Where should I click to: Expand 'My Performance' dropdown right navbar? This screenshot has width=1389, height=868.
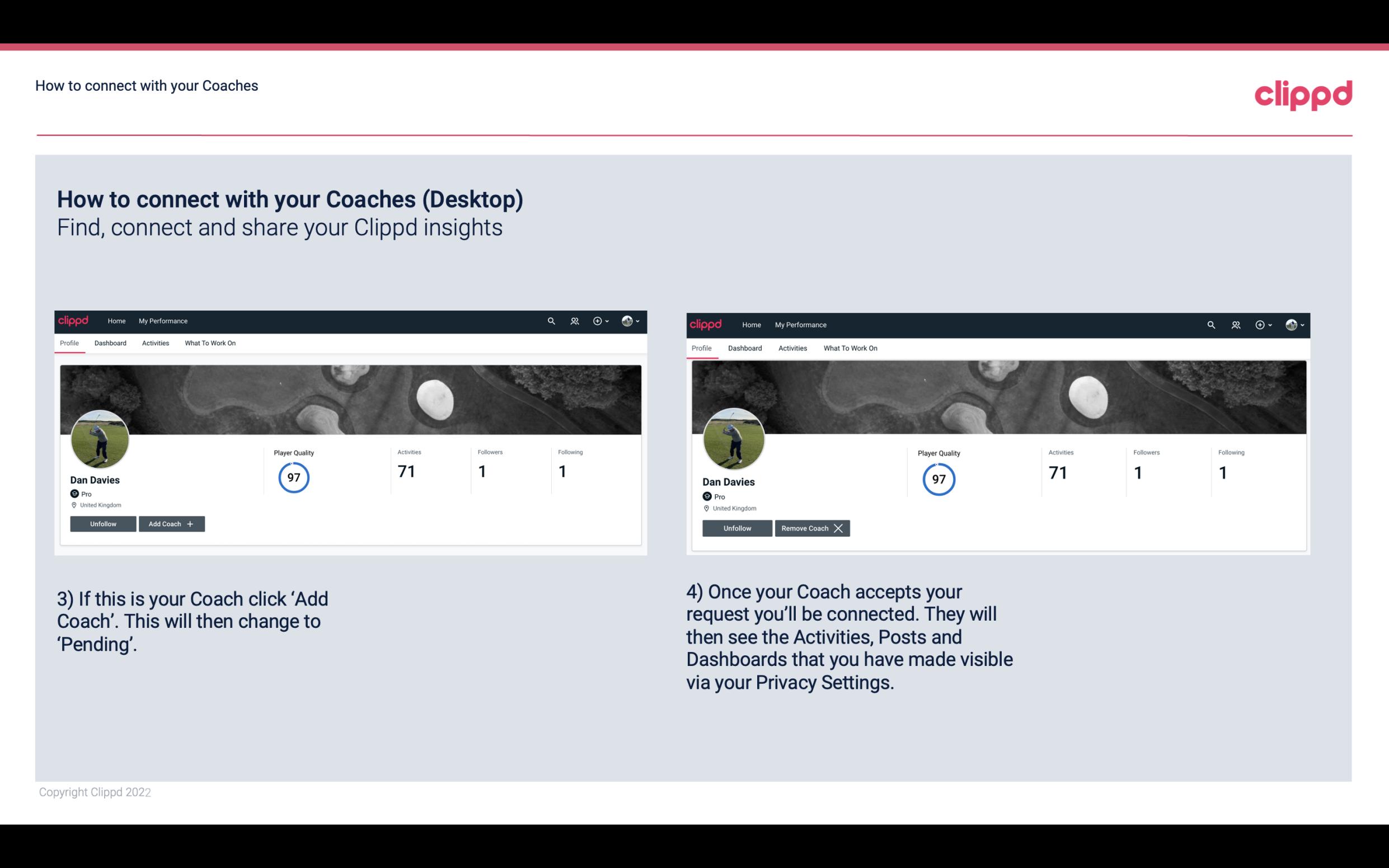point(801,324)
